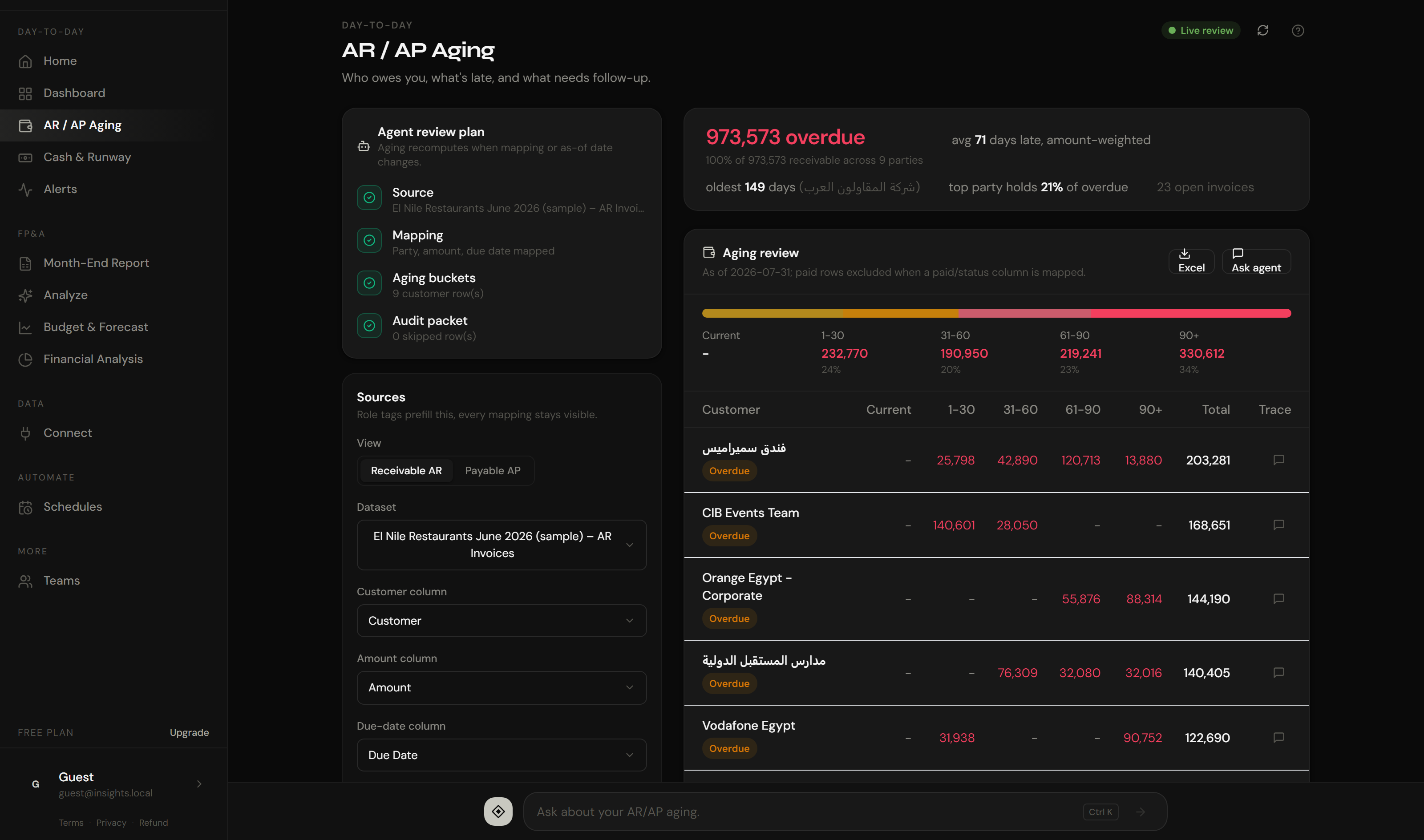Screen dimensions: 1424x840
Task: Open trace comment for Vodafone Egypt row
Action: tap(1278, 737)
